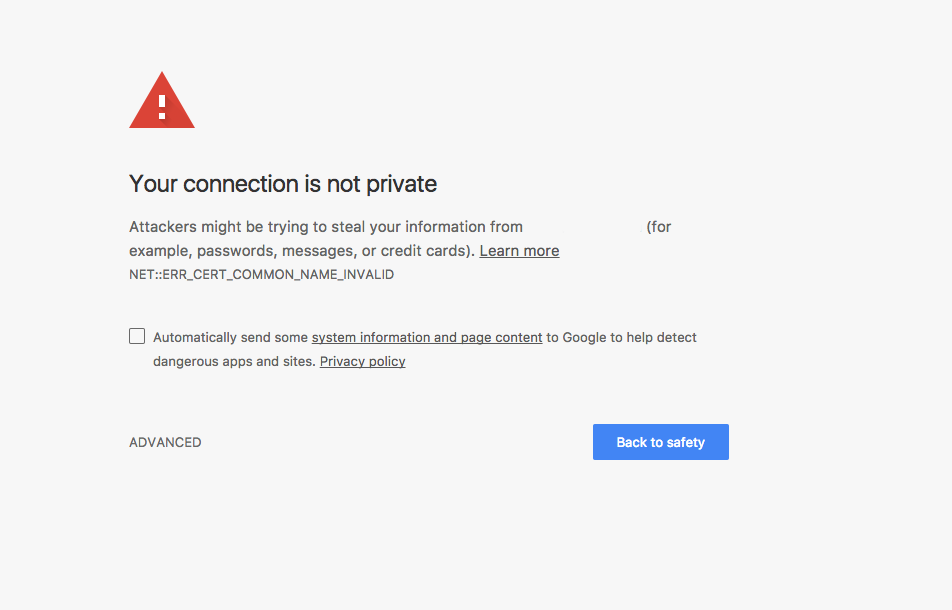Viewport: 952px width, 610px height.
Task: Click the word 'private' in the heading
Action: click(x=401, y=184)
